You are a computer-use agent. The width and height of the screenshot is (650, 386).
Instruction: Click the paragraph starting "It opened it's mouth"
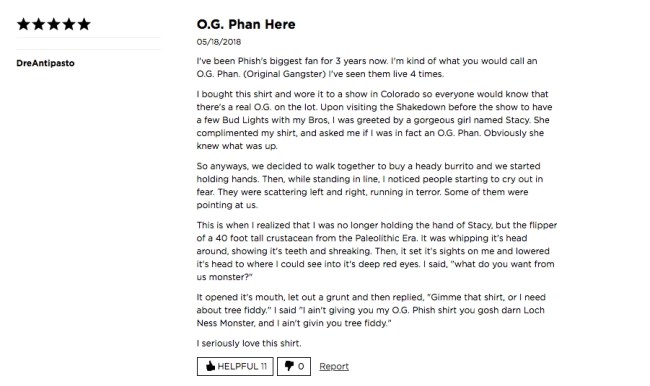click(371, 310)
